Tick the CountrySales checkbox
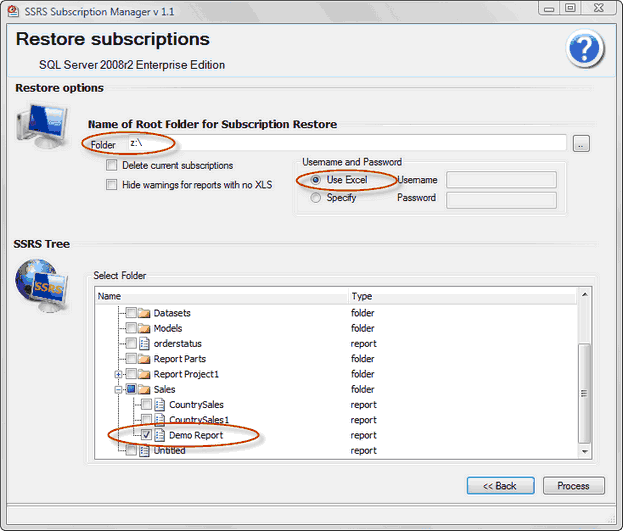The height and width of the screenshot is (531, 623). [x=146, y=404]
